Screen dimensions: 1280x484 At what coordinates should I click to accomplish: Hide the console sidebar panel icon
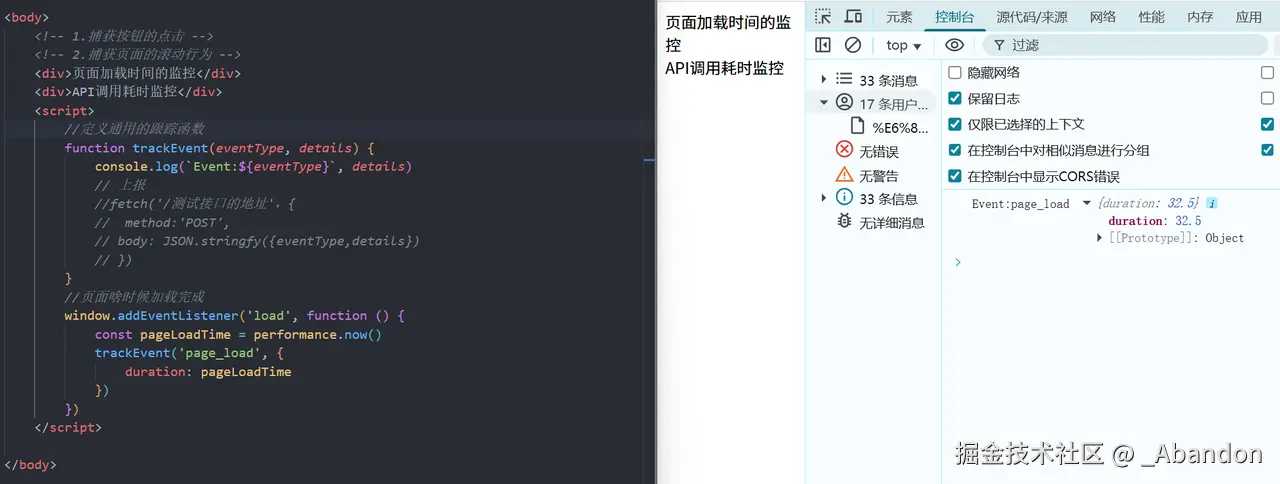point(822,45)
